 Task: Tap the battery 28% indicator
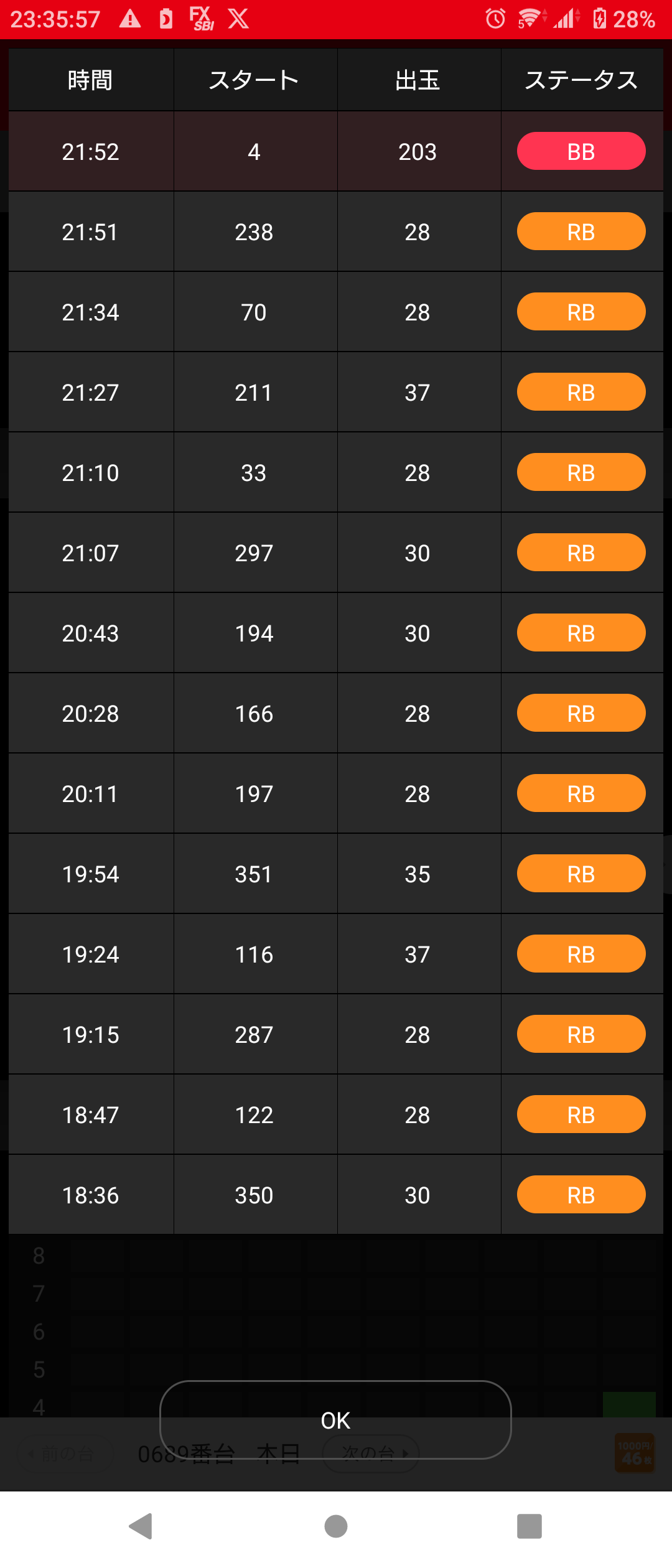pyautogui.click(x=624, y=19)
